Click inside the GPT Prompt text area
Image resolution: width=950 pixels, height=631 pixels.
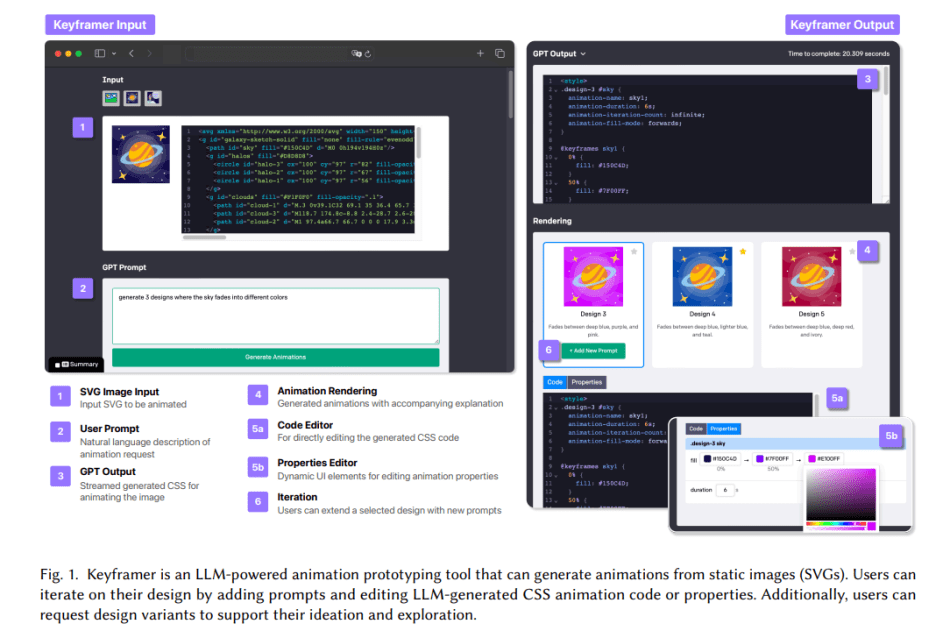tap(275, 314)
